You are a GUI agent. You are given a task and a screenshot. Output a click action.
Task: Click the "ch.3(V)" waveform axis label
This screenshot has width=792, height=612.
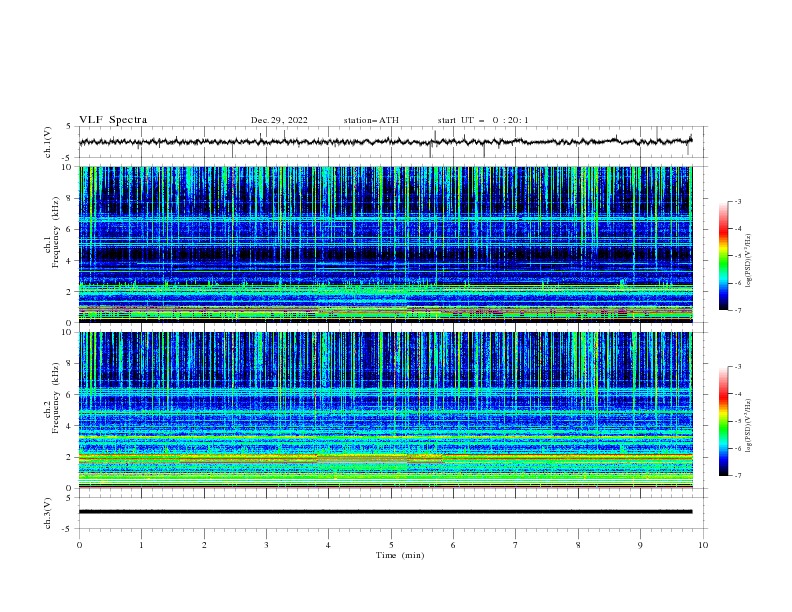click(x=48, y=513)
